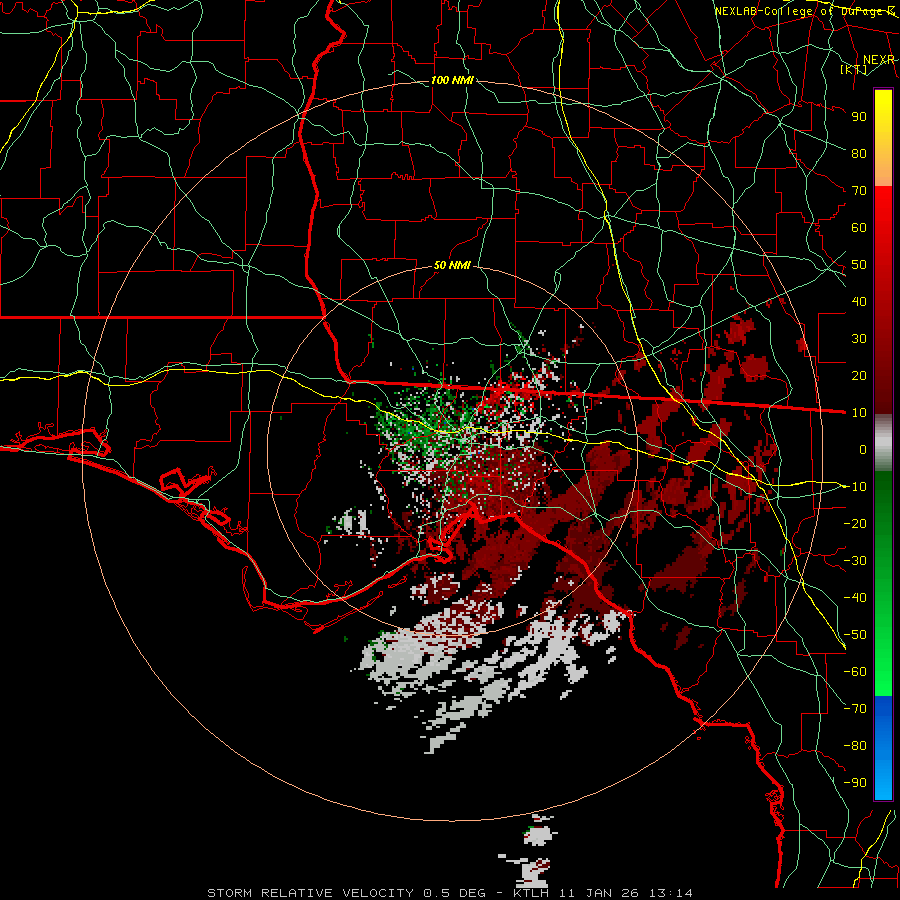Screen dimensions: 900x900
Task: Click the positive 50 value on velocity scale
Action: pyautogui.click(x=859, y=265)
